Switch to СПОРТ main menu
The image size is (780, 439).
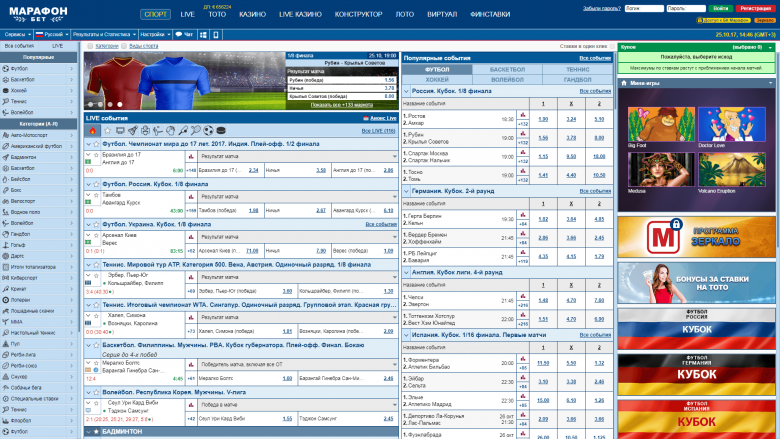click(155, 14)
